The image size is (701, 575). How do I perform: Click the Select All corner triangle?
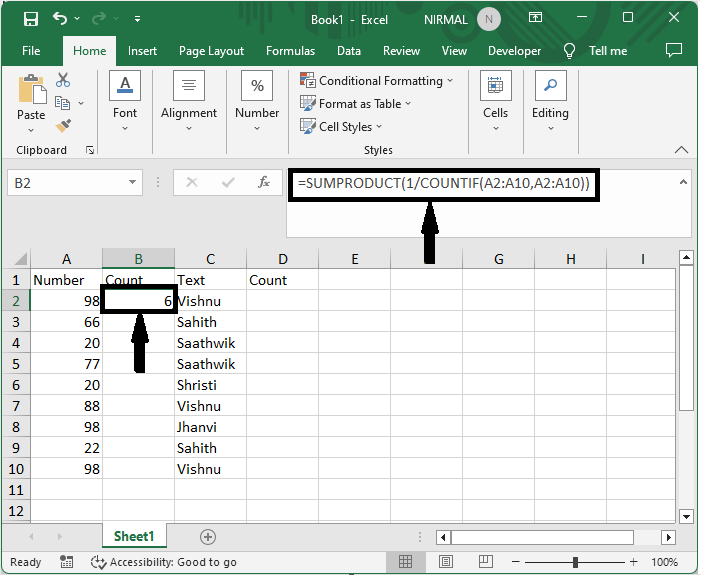(x=20, y=259)
